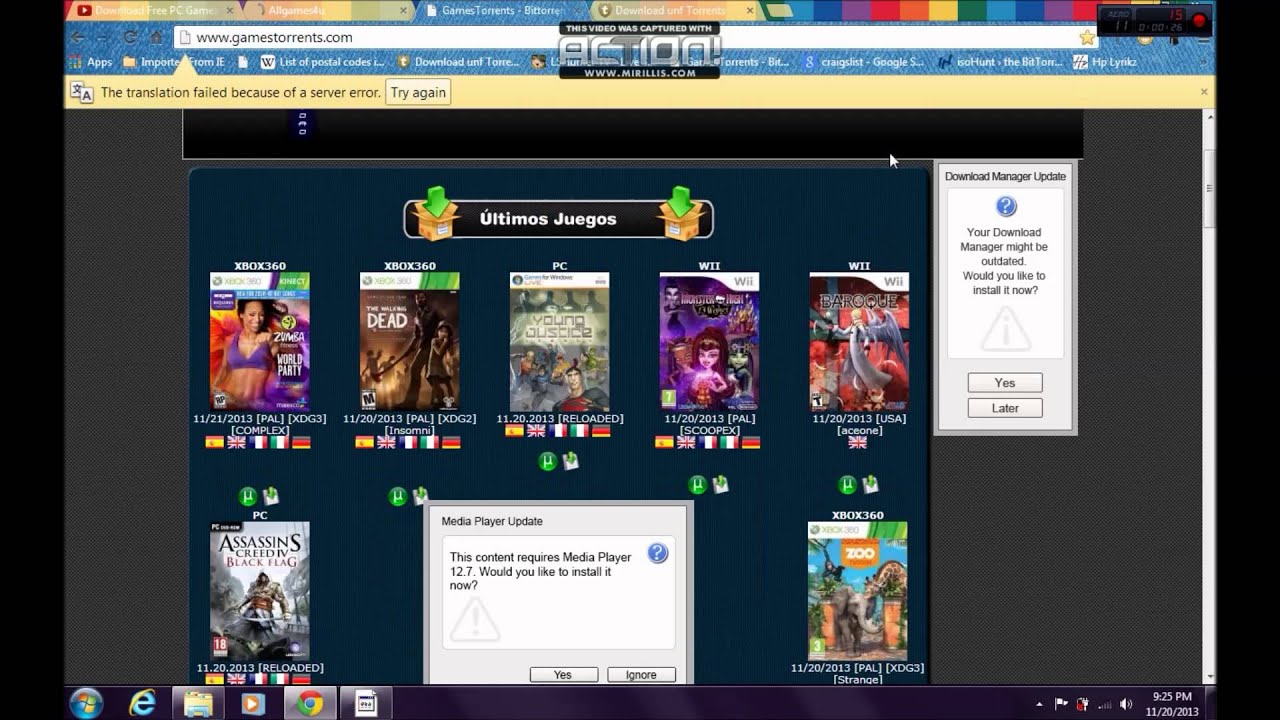Open Windows Media Player from taskbar
This screenshot has width=1280, height=720.
[x=253, y=703]
